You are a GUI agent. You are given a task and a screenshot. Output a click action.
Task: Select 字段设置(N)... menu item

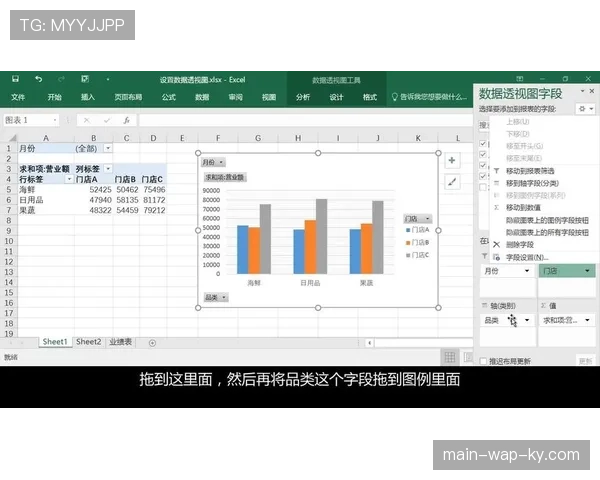[543, 257]
